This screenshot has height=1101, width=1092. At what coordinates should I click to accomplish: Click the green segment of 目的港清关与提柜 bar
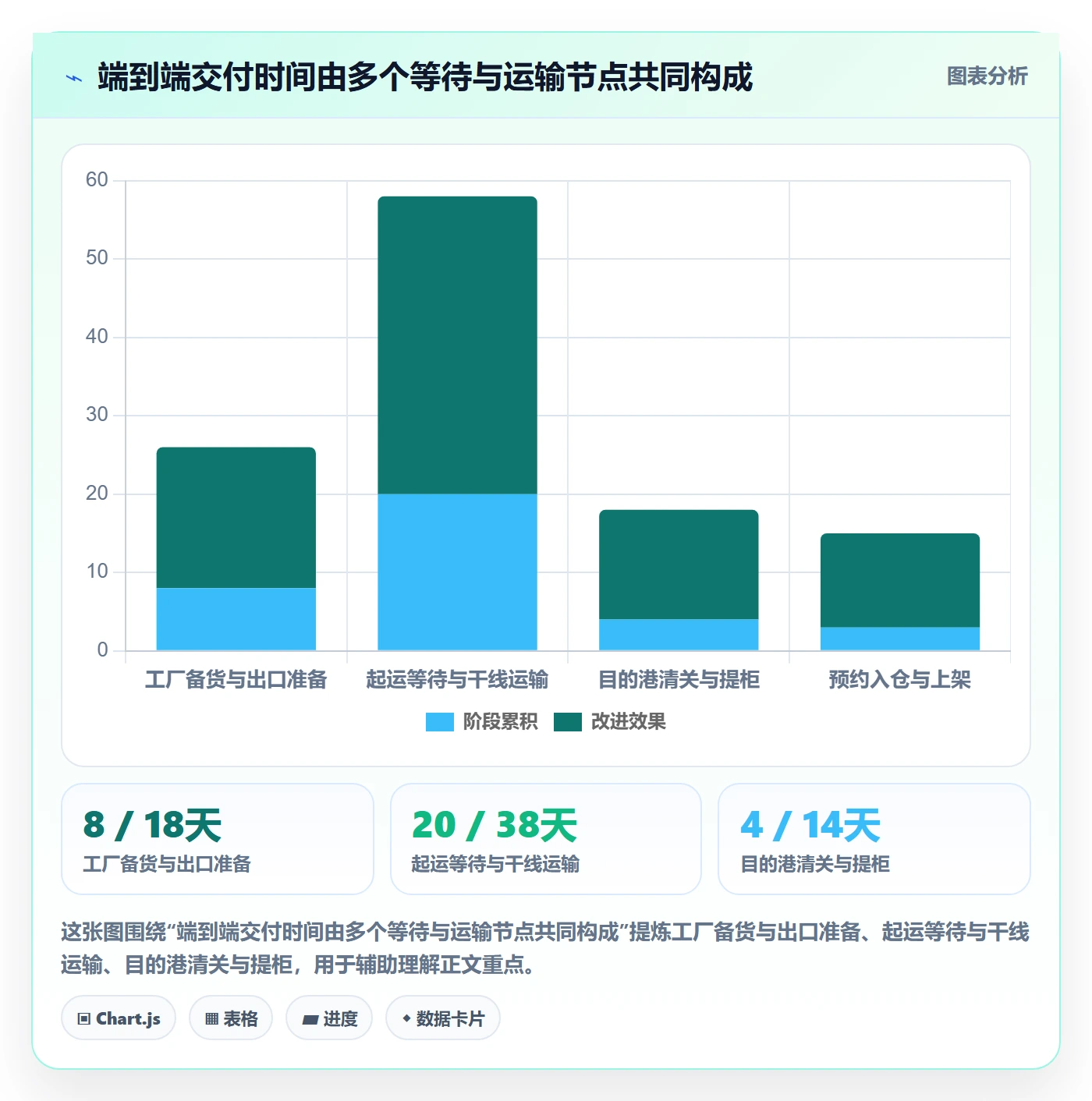click(x=679, y=565)
